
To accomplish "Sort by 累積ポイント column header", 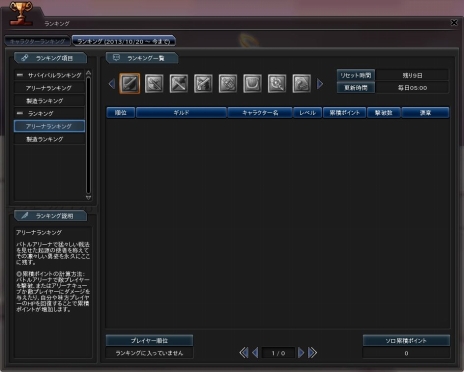I will point(345,113).
